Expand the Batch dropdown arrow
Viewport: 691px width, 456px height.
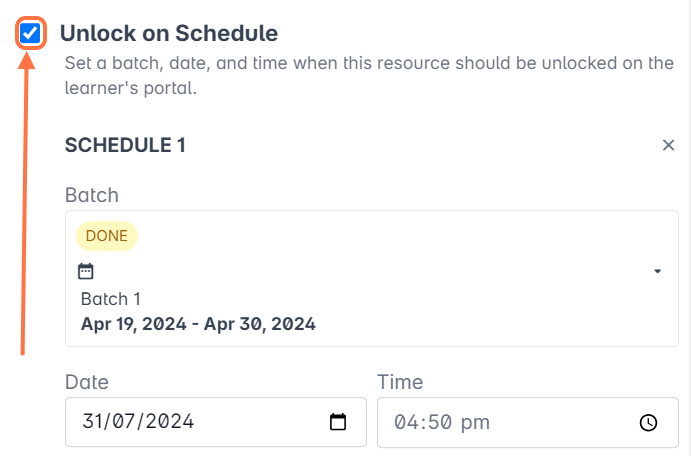(x=658, y=271)
